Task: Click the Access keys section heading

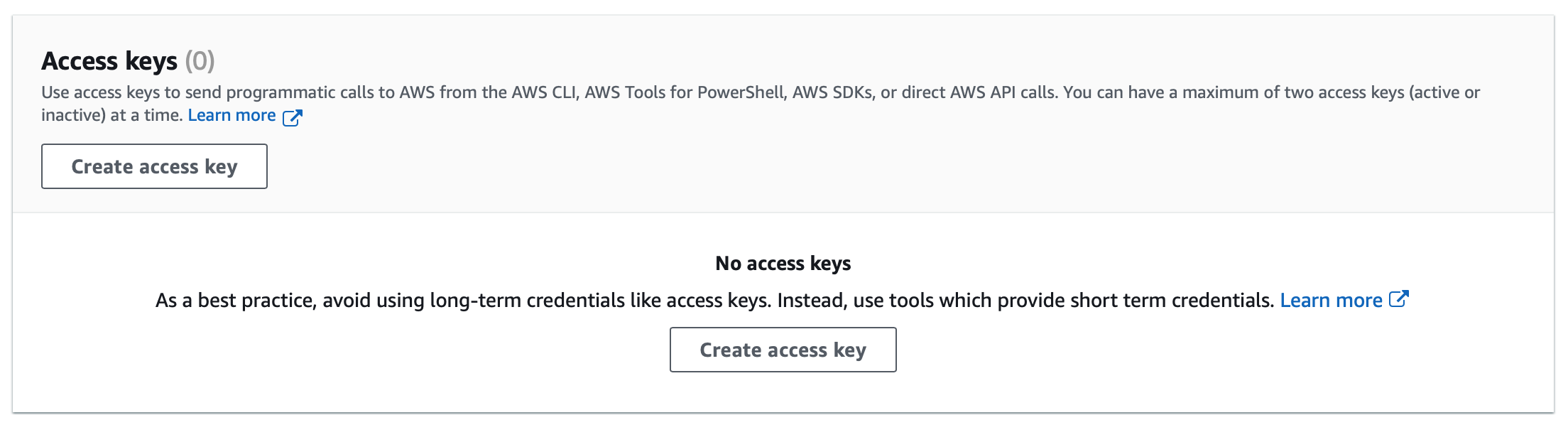Action: point(109,61)
